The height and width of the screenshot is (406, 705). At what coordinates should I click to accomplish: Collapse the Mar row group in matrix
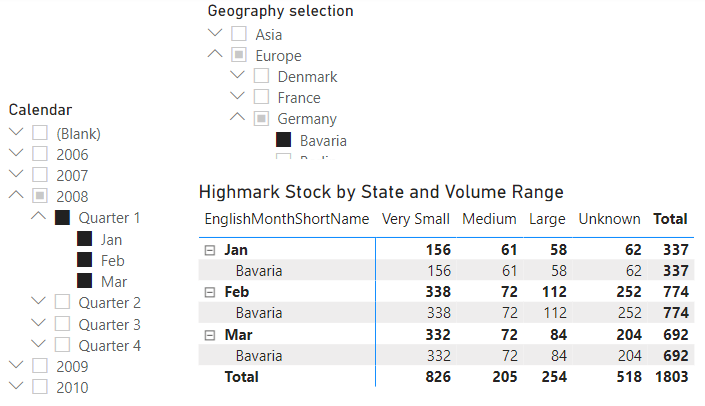click(210, 334)
